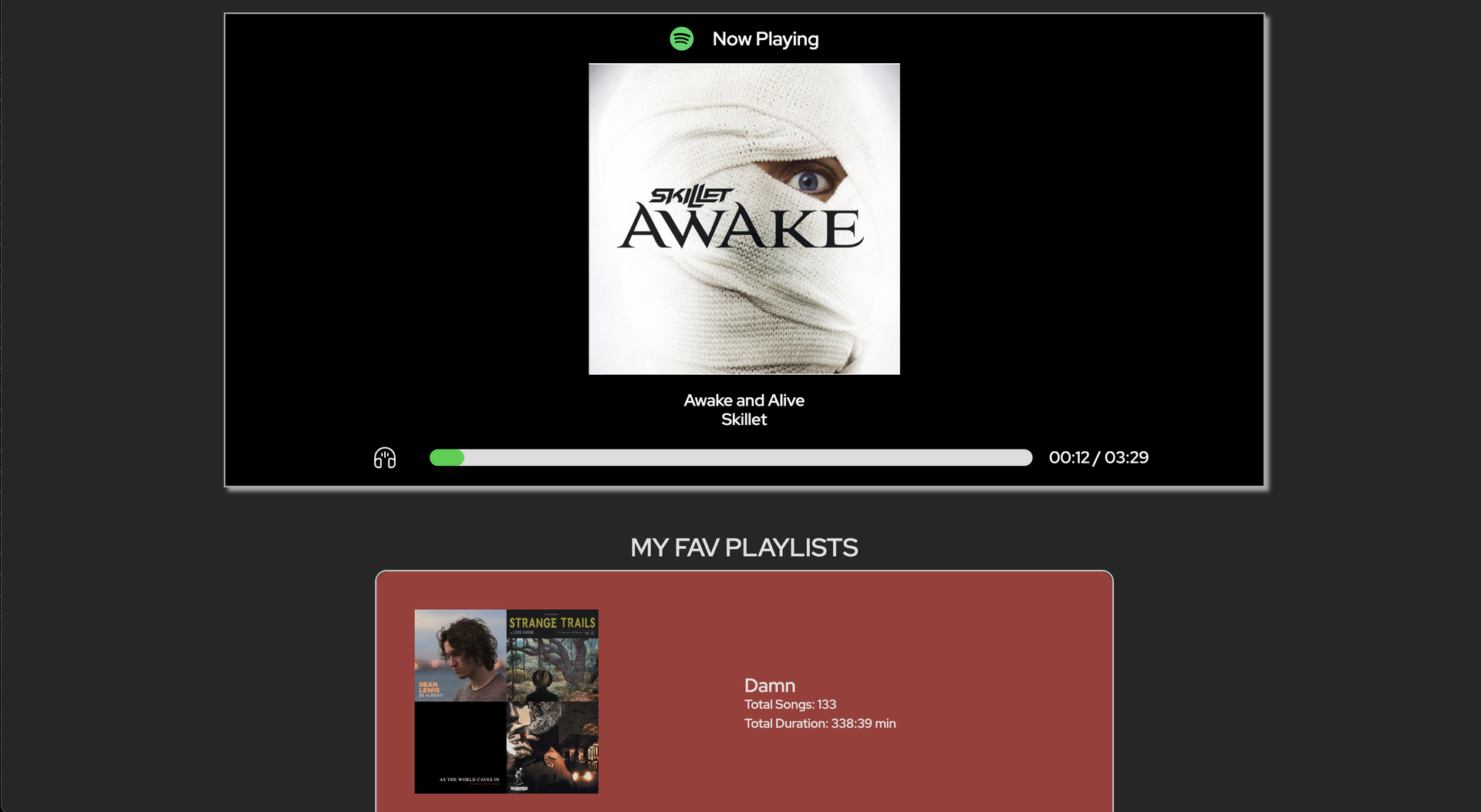Viewport: 1481px width, 812px height.
Task: Click the green Spotify logo icon
Action: 681,39
